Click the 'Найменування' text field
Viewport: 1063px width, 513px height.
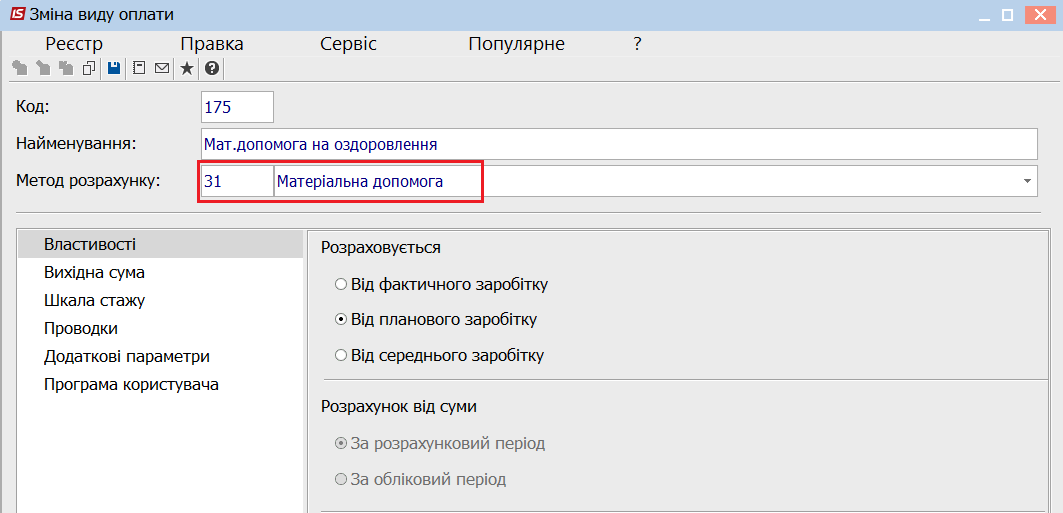(x=619, y=144)
